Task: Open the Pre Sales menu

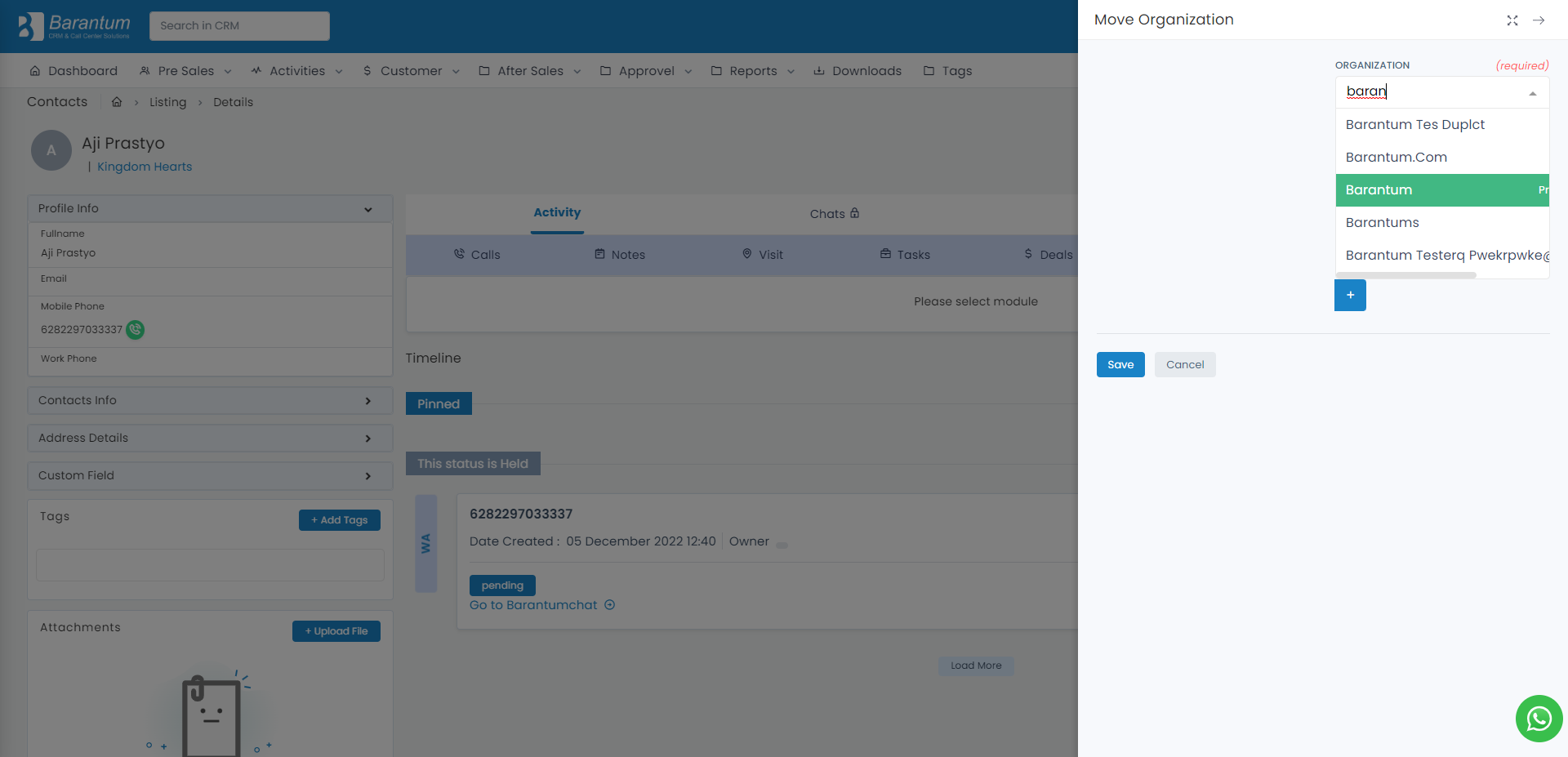Action: click(185, 71)
